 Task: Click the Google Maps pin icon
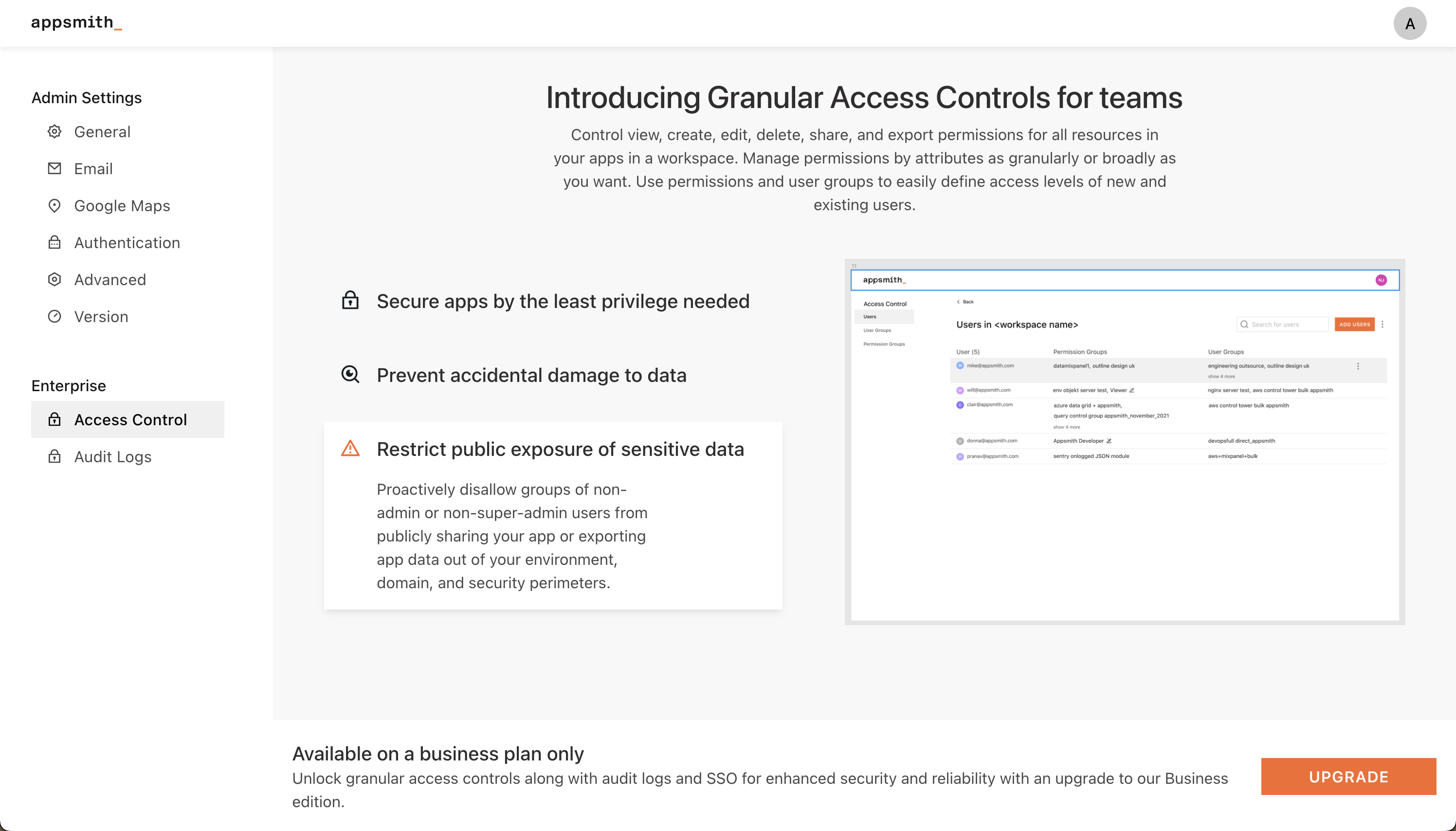coord(54,205)
